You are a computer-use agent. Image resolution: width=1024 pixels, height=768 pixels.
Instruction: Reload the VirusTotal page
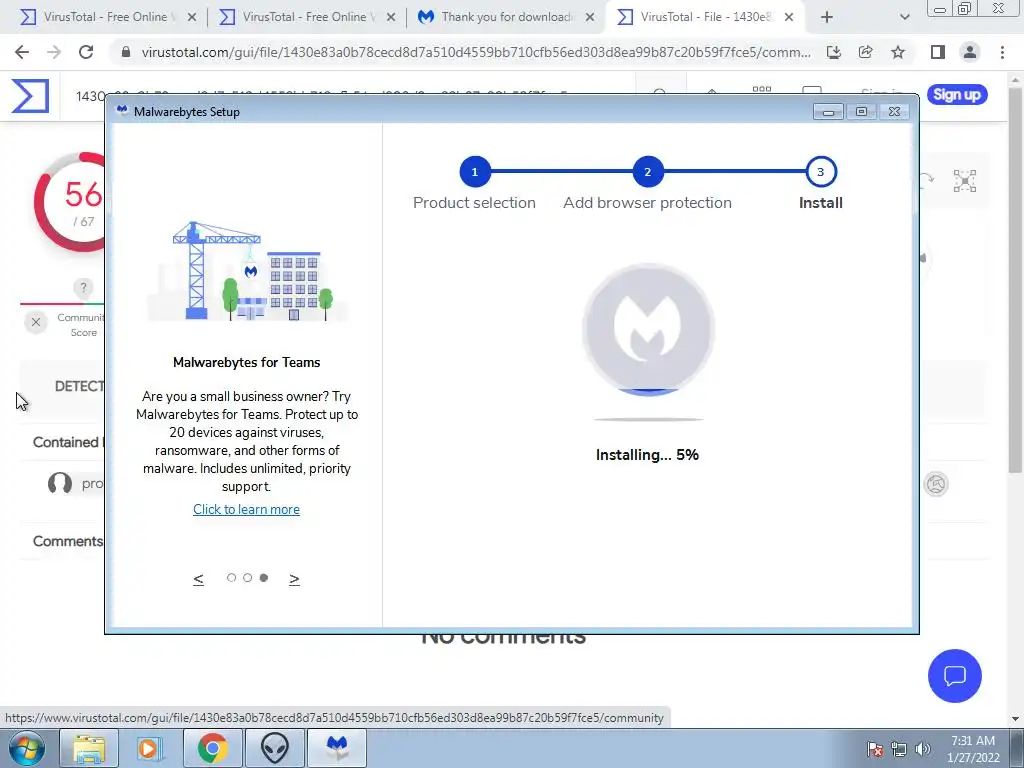click(x=86, y=52)
